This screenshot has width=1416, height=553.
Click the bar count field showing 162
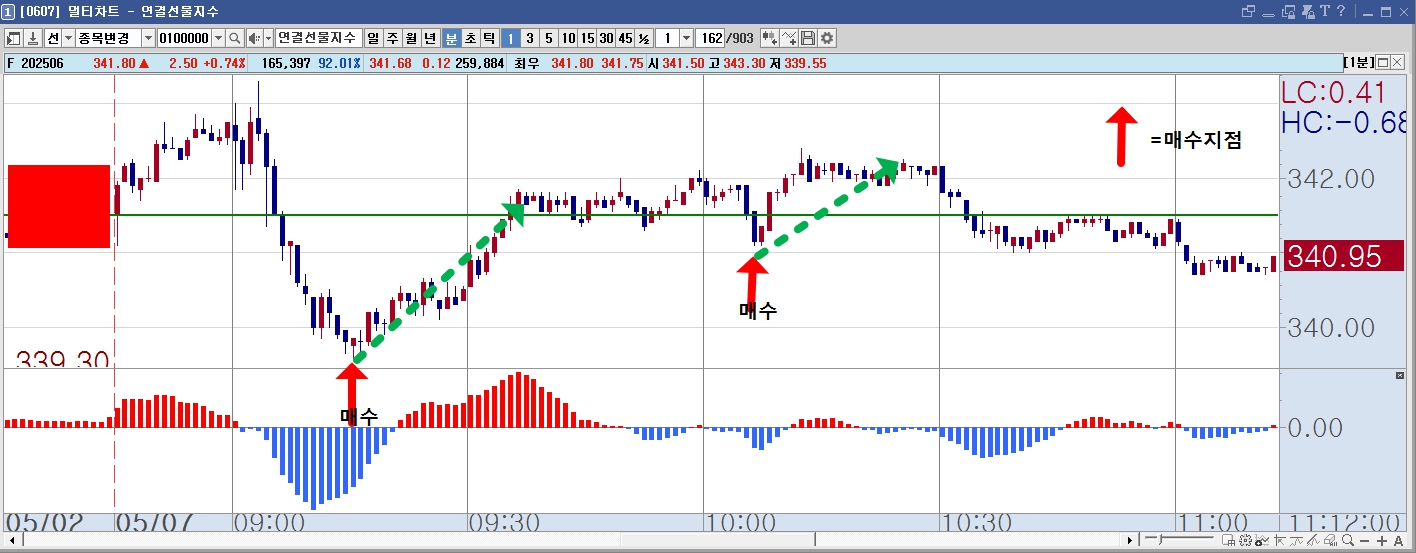pyautogui.click(x=711, y=38)
